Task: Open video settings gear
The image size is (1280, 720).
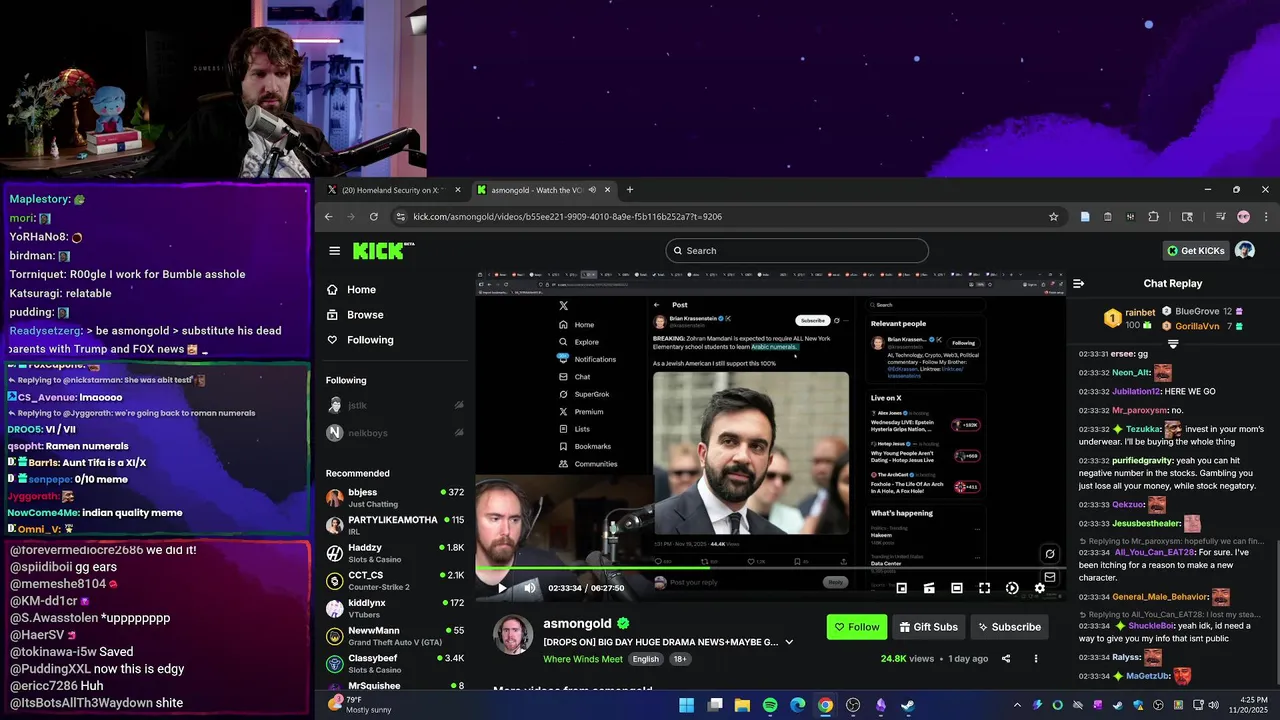Action: pyautogui.click(x=1040, y=588)
